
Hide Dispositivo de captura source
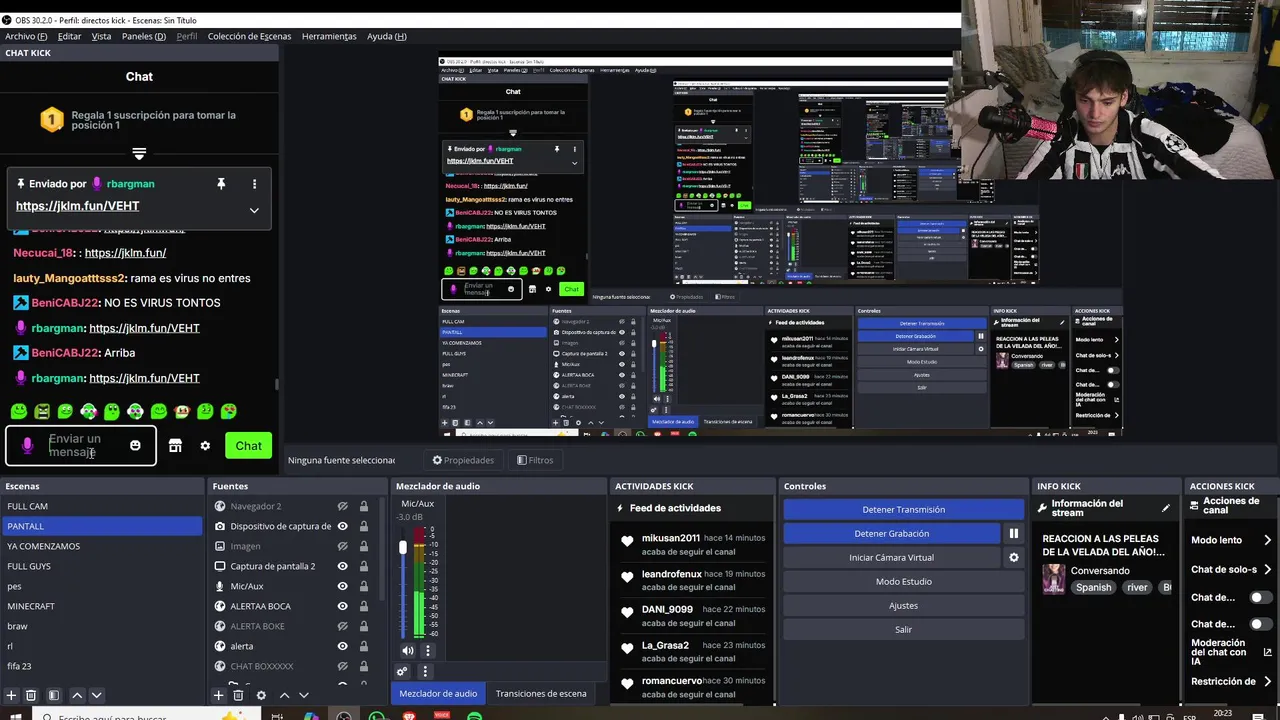point(342,526)
